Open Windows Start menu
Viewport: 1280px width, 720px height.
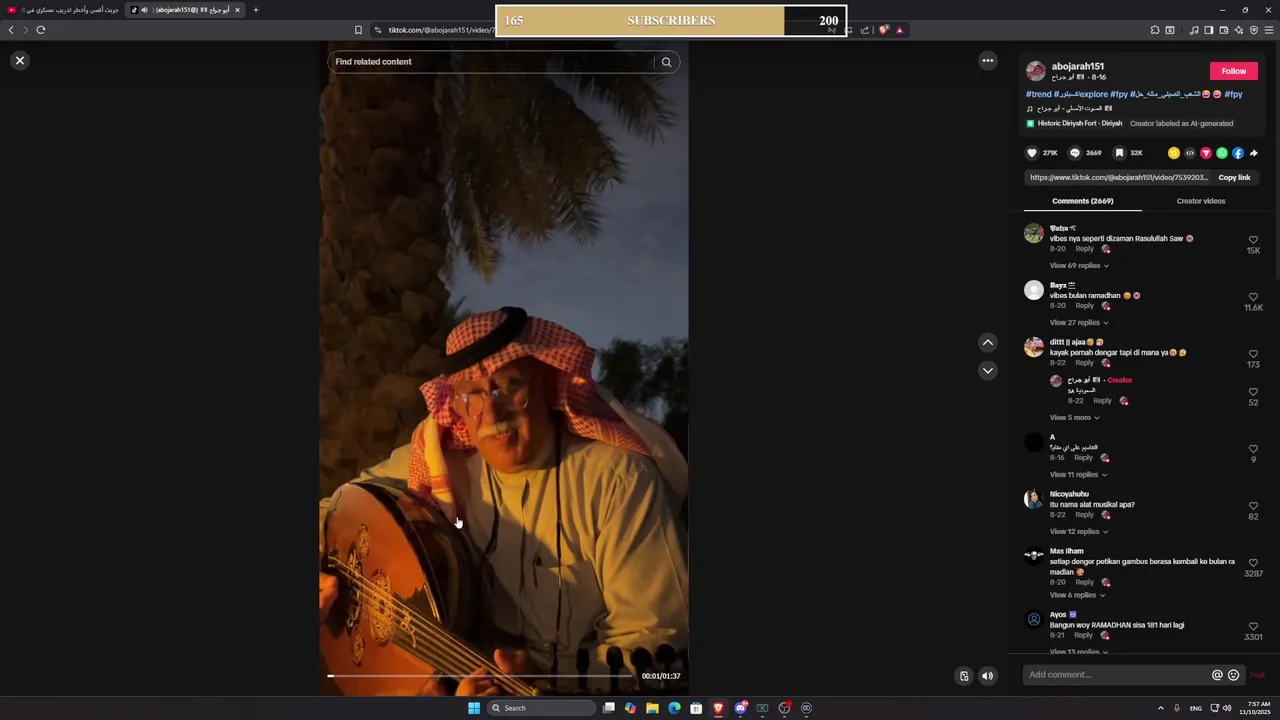474,708
